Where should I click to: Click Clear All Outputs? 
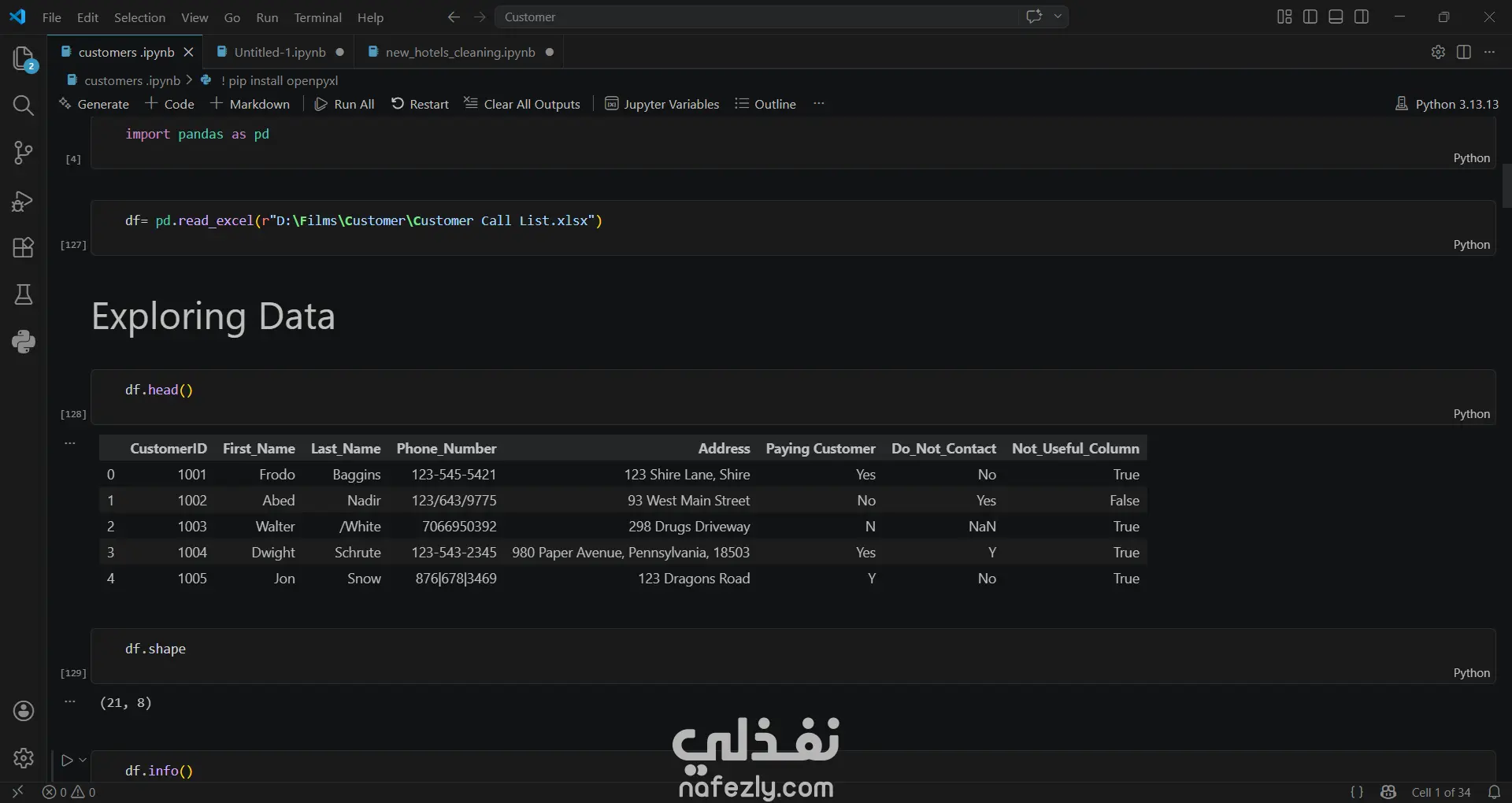point(522,104)
